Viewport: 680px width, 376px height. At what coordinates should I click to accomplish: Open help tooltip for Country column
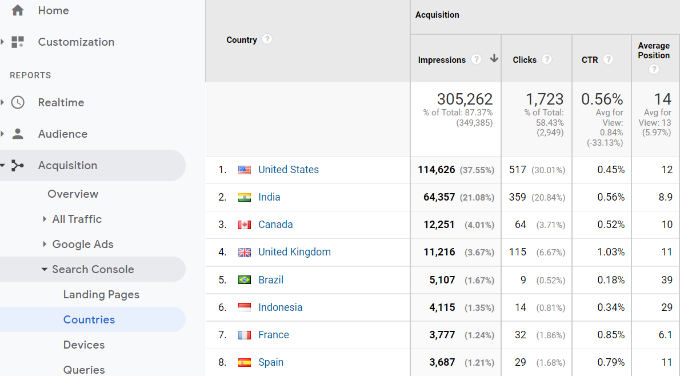point(267,39)
